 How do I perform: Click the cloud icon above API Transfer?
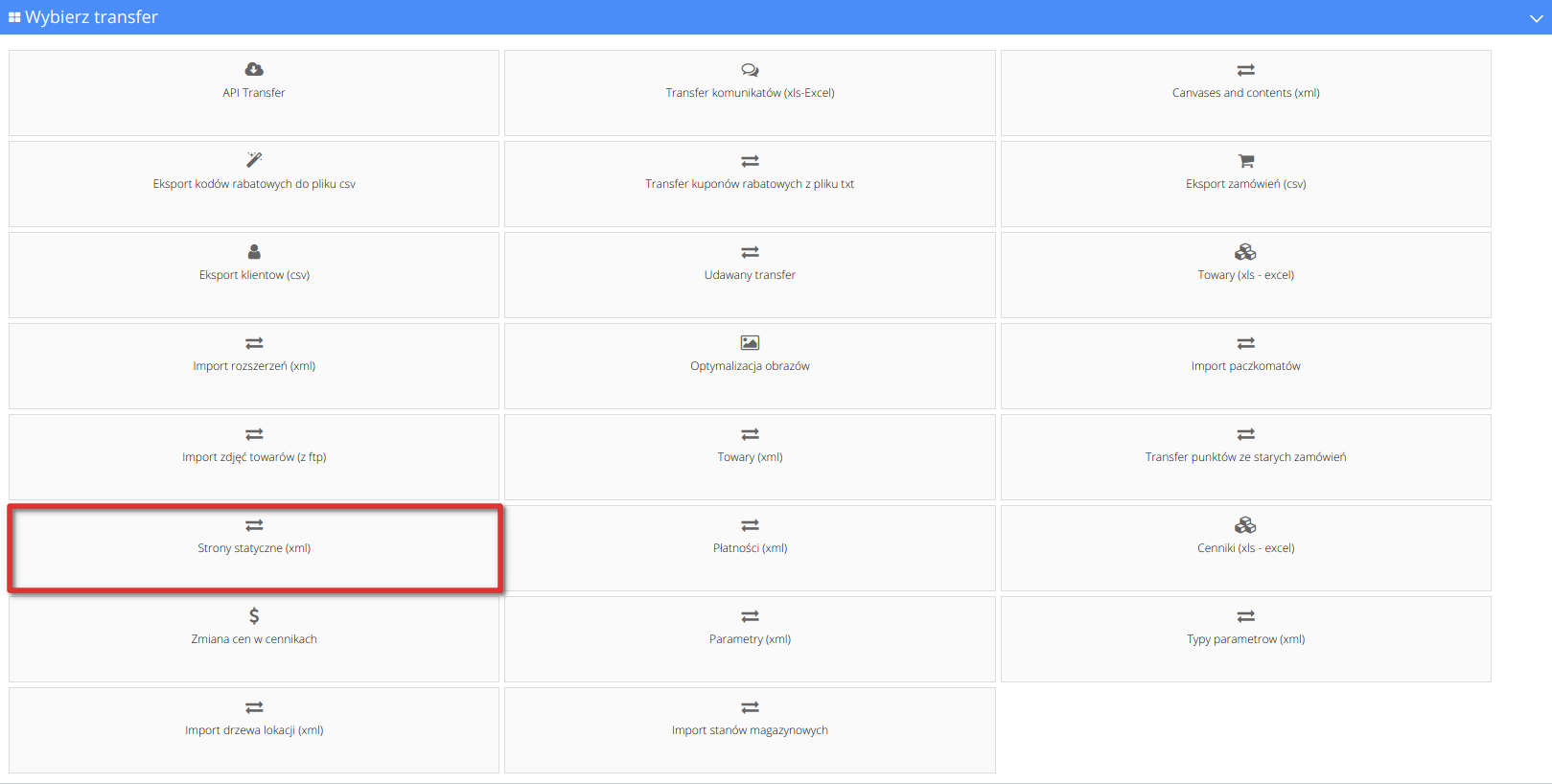click(254, 69)
